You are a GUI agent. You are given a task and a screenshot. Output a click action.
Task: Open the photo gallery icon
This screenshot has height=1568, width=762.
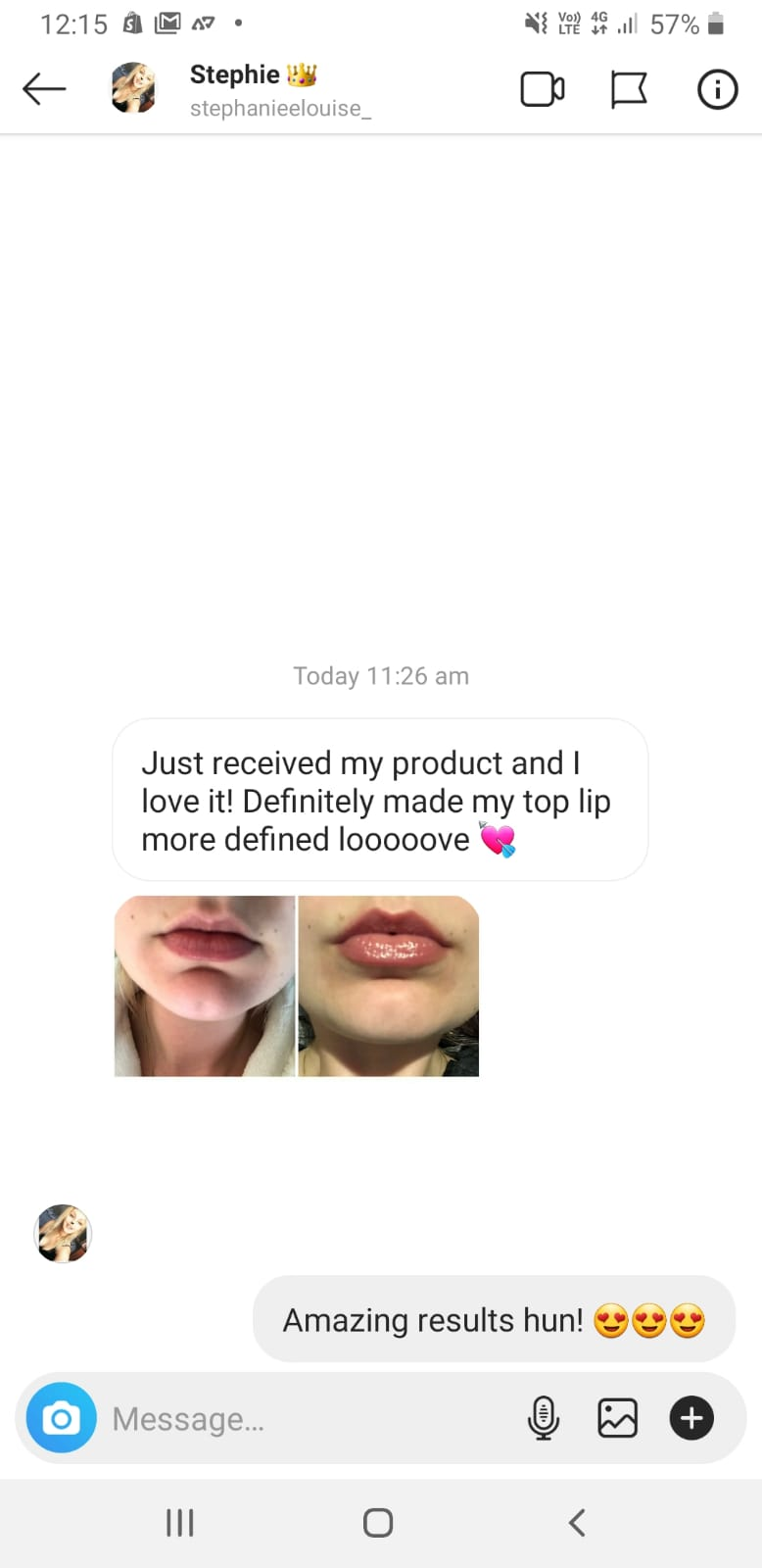pos(617,1417)
